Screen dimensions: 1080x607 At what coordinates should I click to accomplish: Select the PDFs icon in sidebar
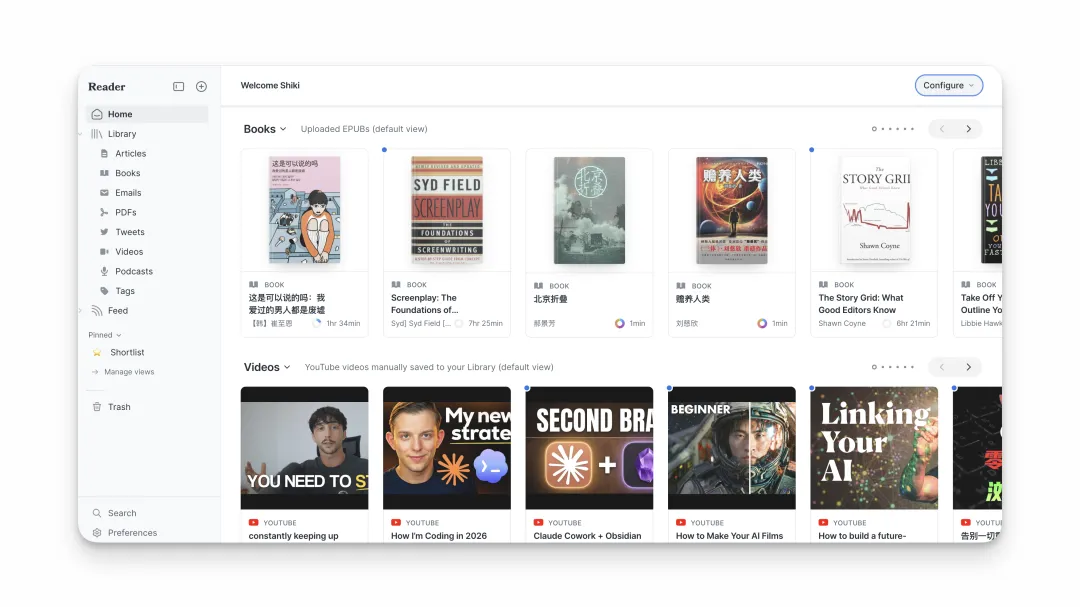pos(105,213)
